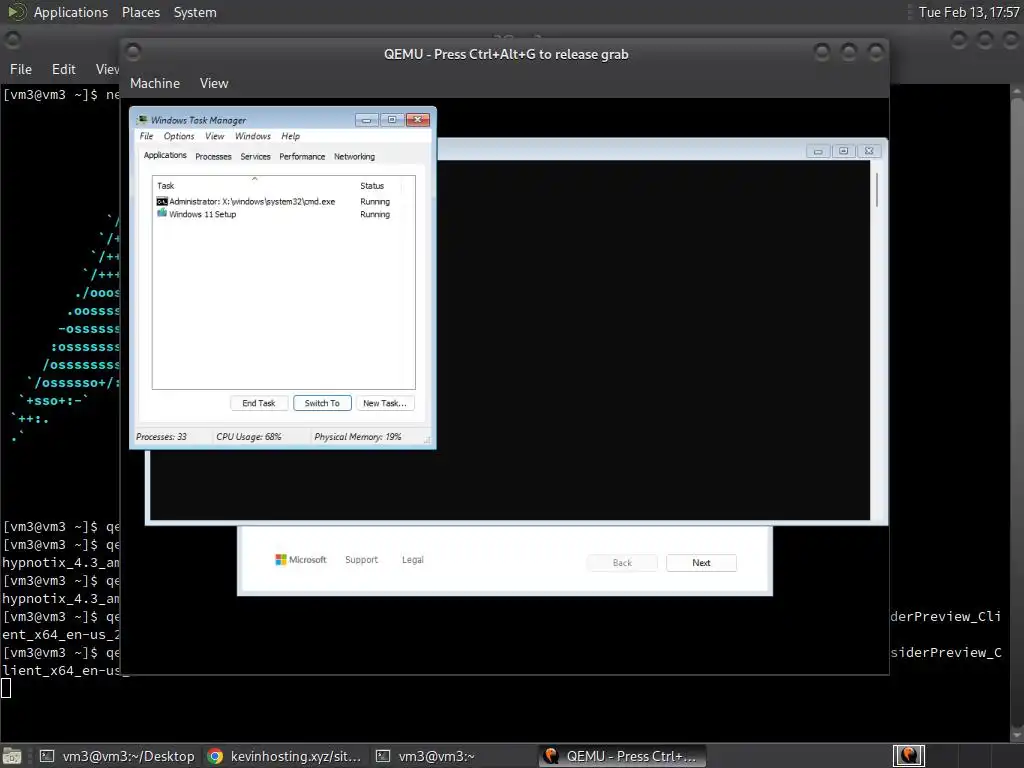This screenshot has height=768, width=1024.
Task: Open Task Manager Options menu
Action: pos(179,136)
